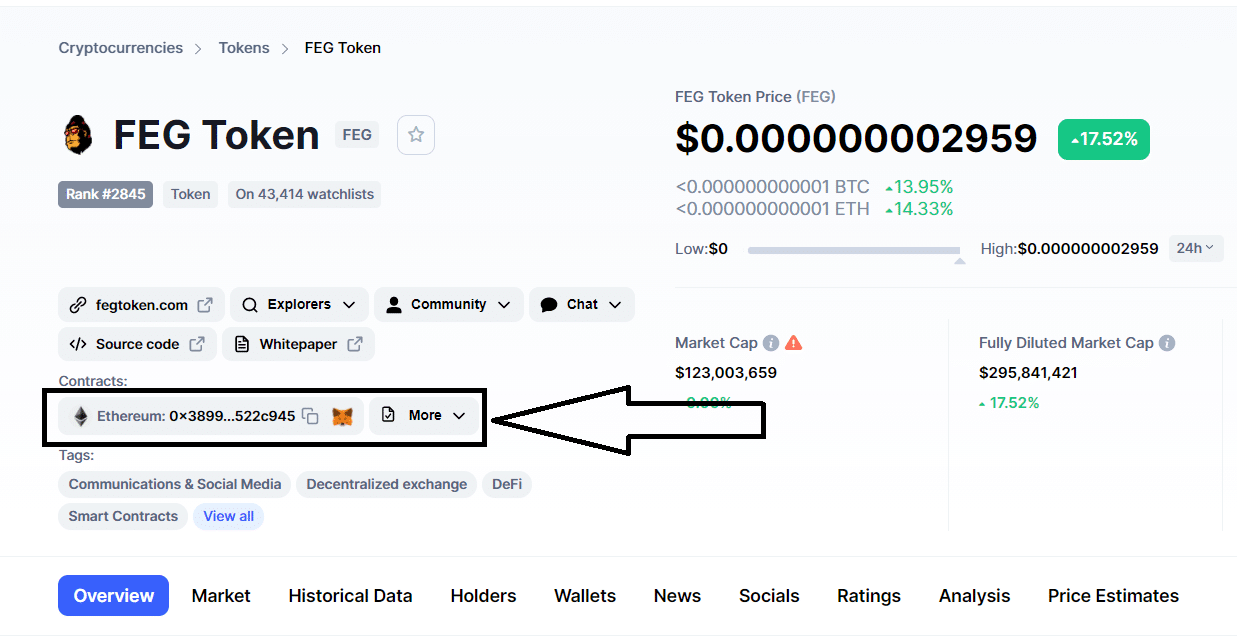This screenshot has width=1237, height=637.
Task: Expand More contracts dropdown
Action: point(425,416)
